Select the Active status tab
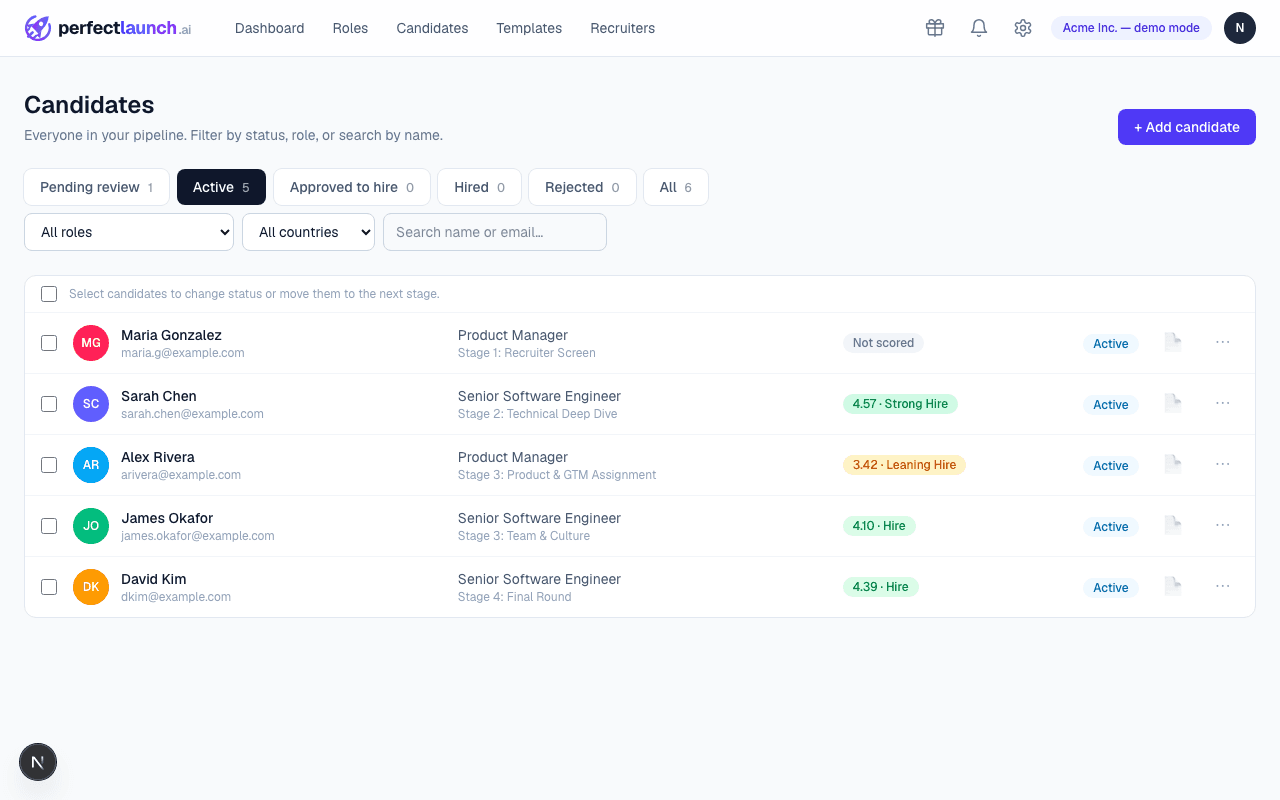Viewport: 1280px width, 800px height. pos(221,187)
